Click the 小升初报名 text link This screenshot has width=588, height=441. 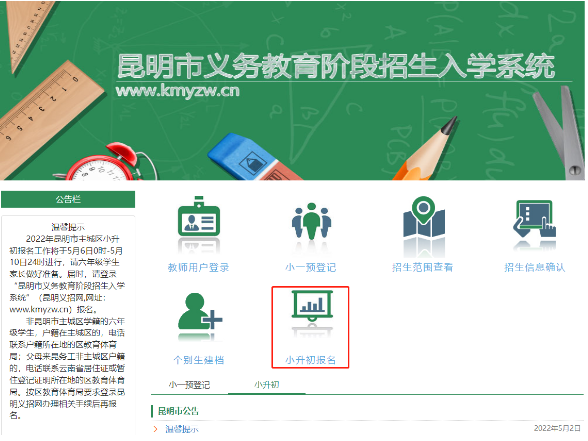[x=310, y=360]
